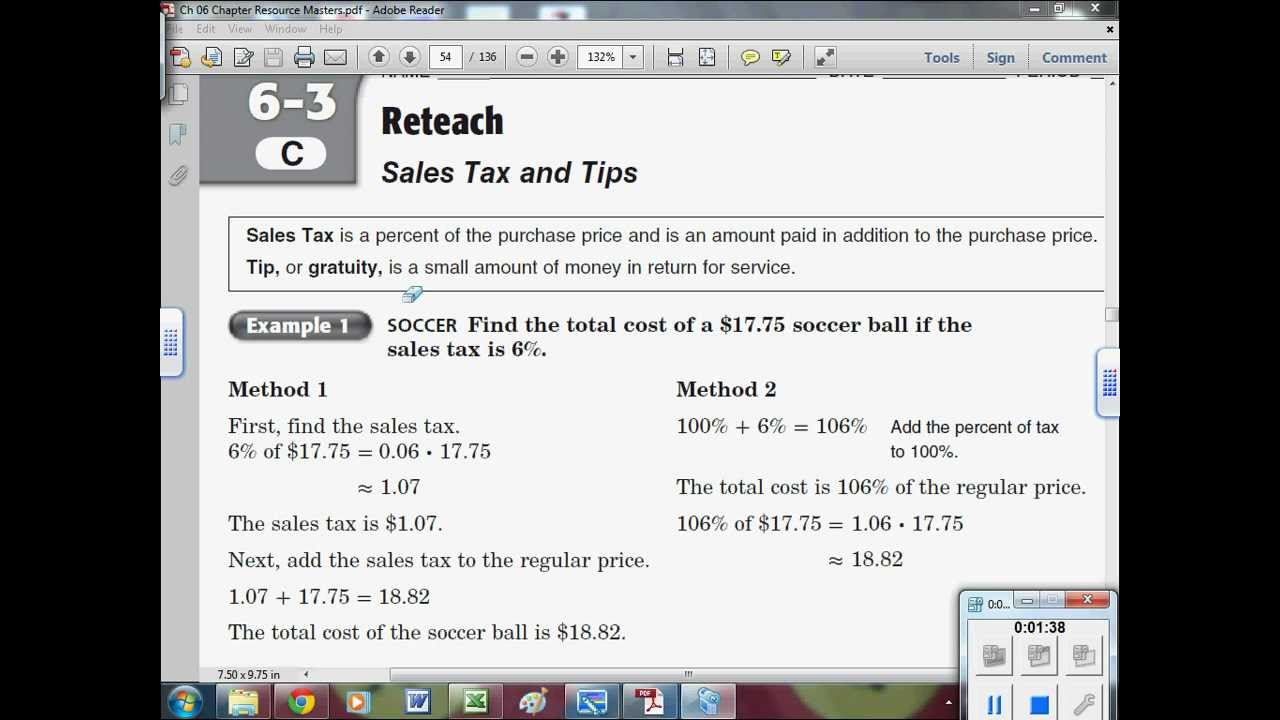1280x720 pixels.
Task: Click the Method 2 heading
Action: click(726, 390)
